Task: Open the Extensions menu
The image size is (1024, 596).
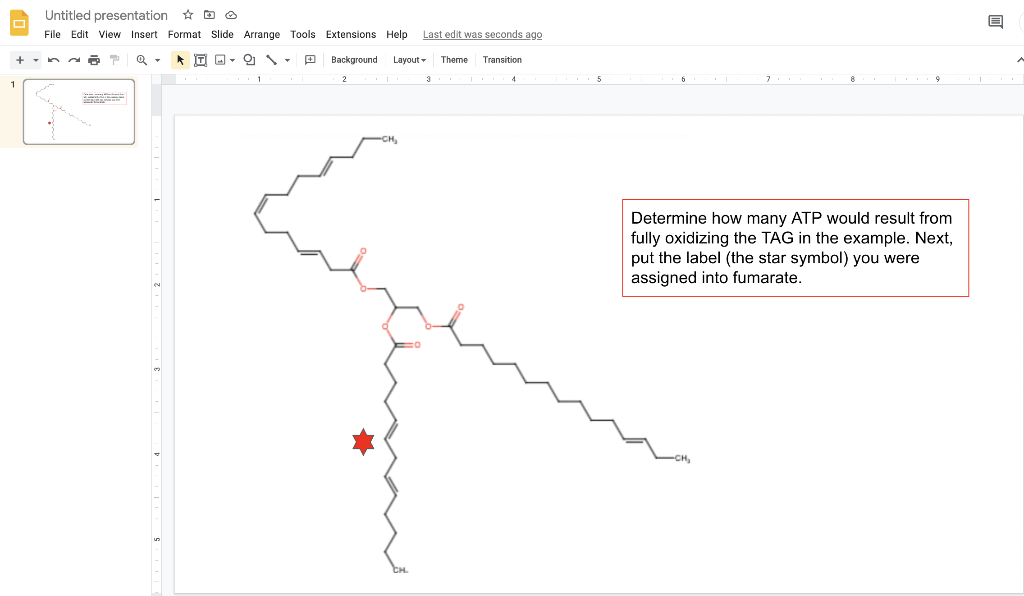Action: (351, 35)
